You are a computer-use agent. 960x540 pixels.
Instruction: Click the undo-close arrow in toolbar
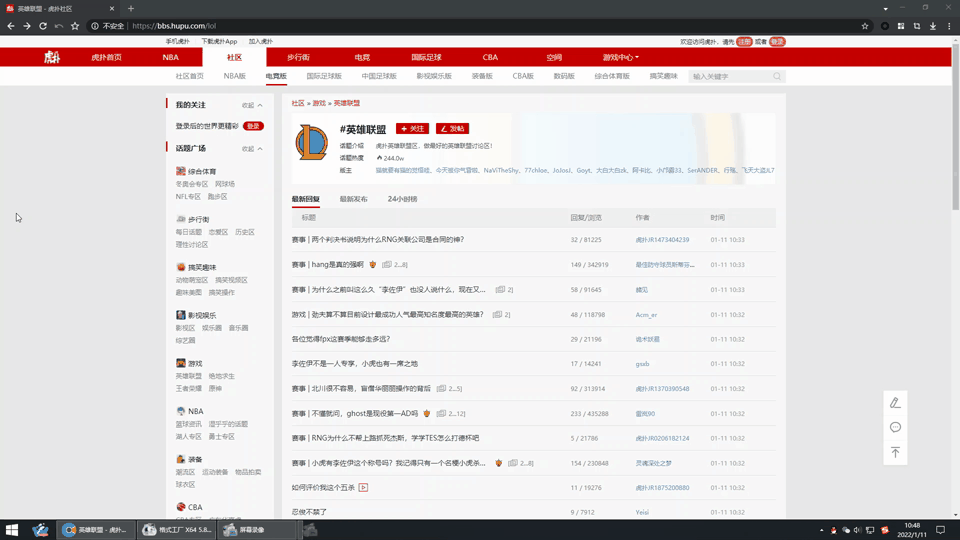[x=59, y=26]
